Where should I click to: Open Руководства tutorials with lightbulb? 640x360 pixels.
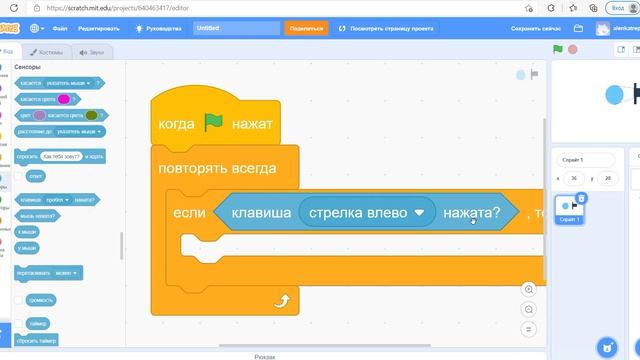click(x=158, y=29)
